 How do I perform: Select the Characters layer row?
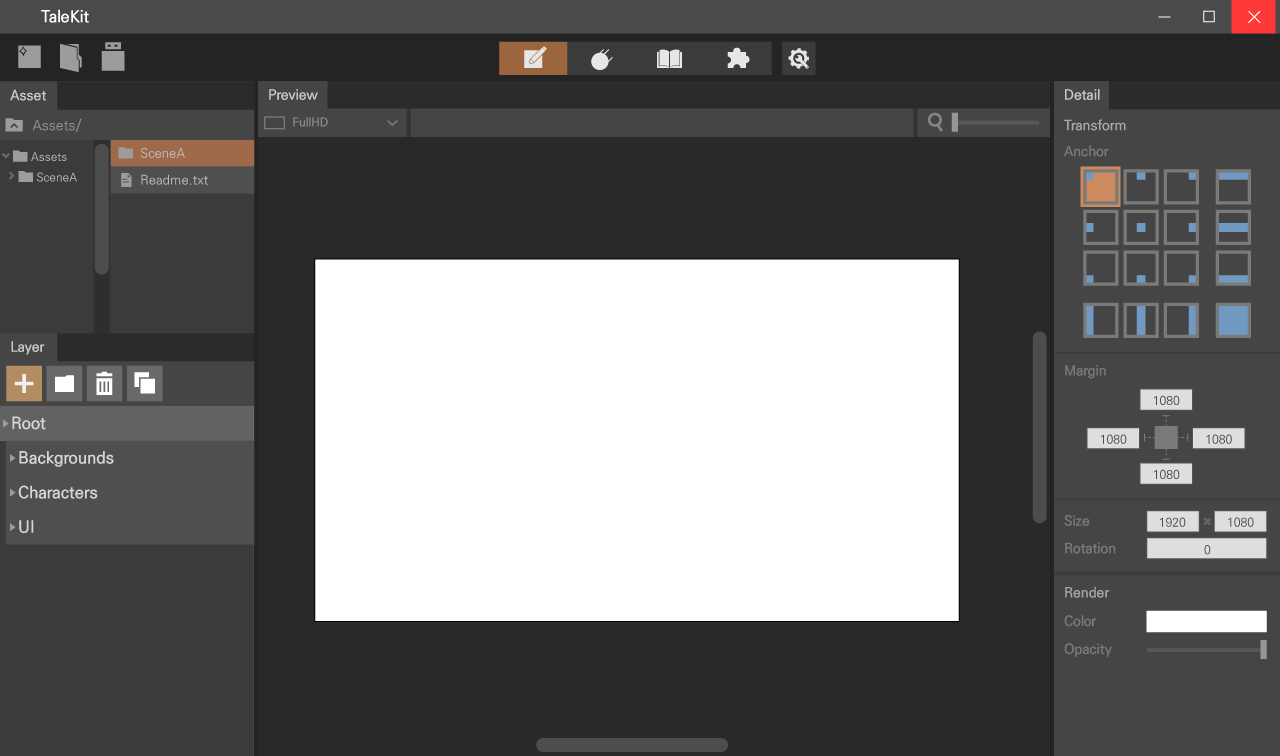[x=130, y=492]
